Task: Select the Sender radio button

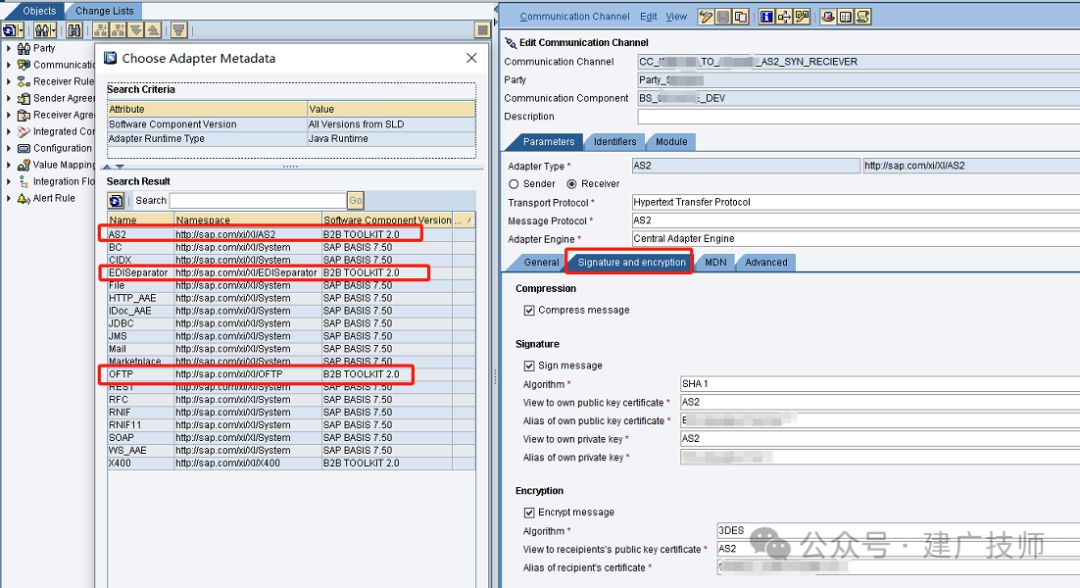Action: point(513,184)
